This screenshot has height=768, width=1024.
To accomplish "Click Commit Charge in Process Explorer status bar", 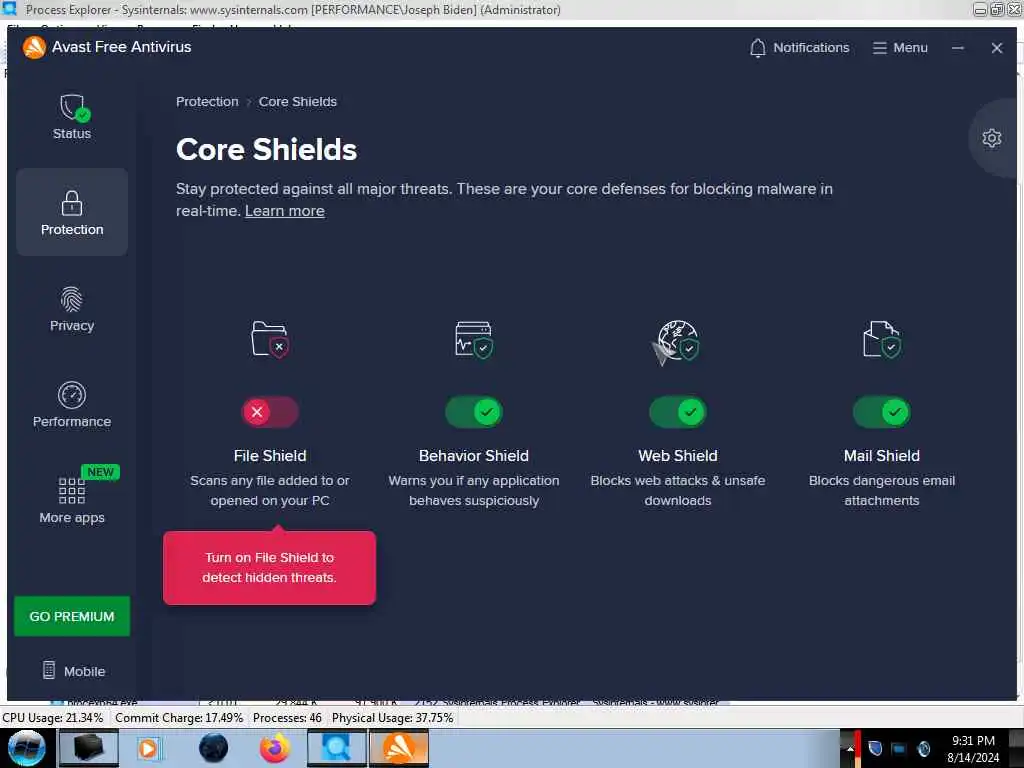I will (x=179, y=718).
